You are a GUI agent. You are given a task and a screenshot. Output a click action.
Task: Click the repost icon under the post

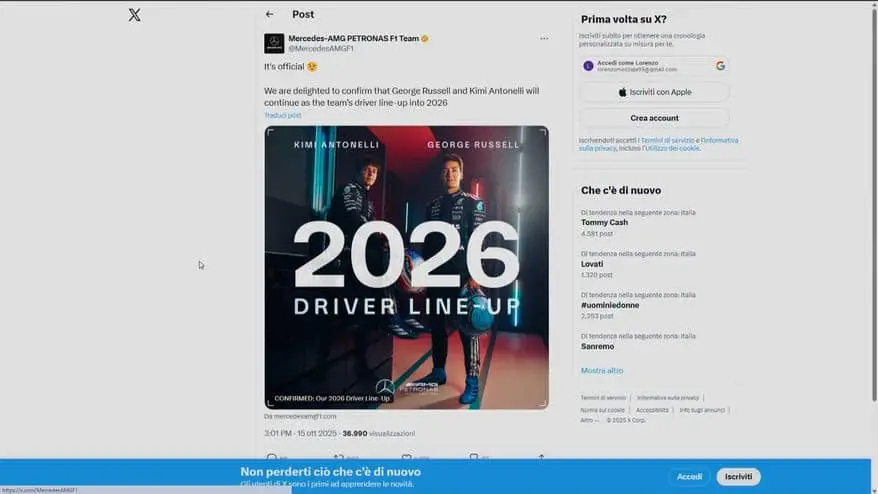click(338, 458)
